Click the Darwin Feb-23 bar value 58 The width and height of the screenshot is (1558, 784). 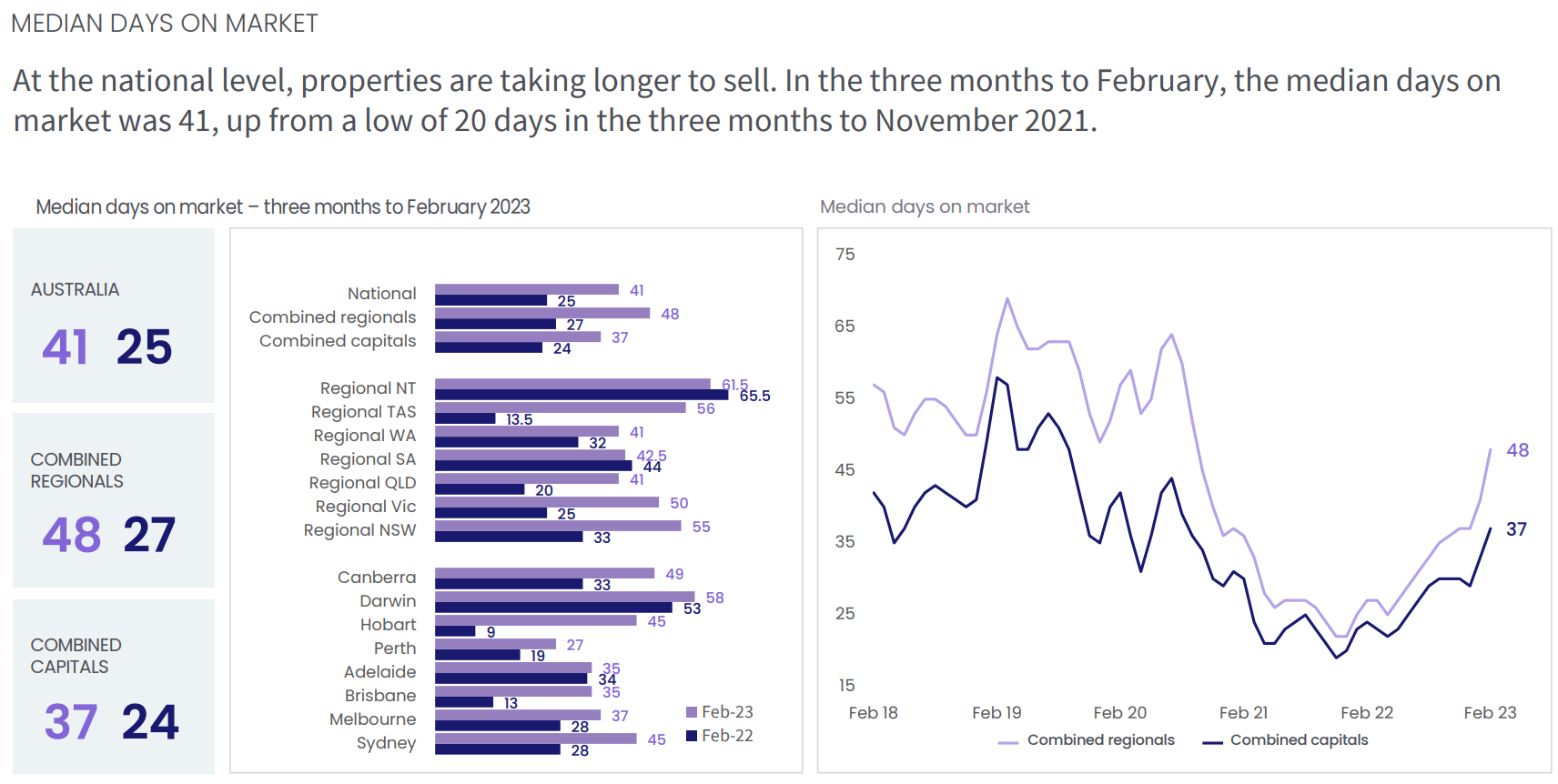tap(714, 598)
